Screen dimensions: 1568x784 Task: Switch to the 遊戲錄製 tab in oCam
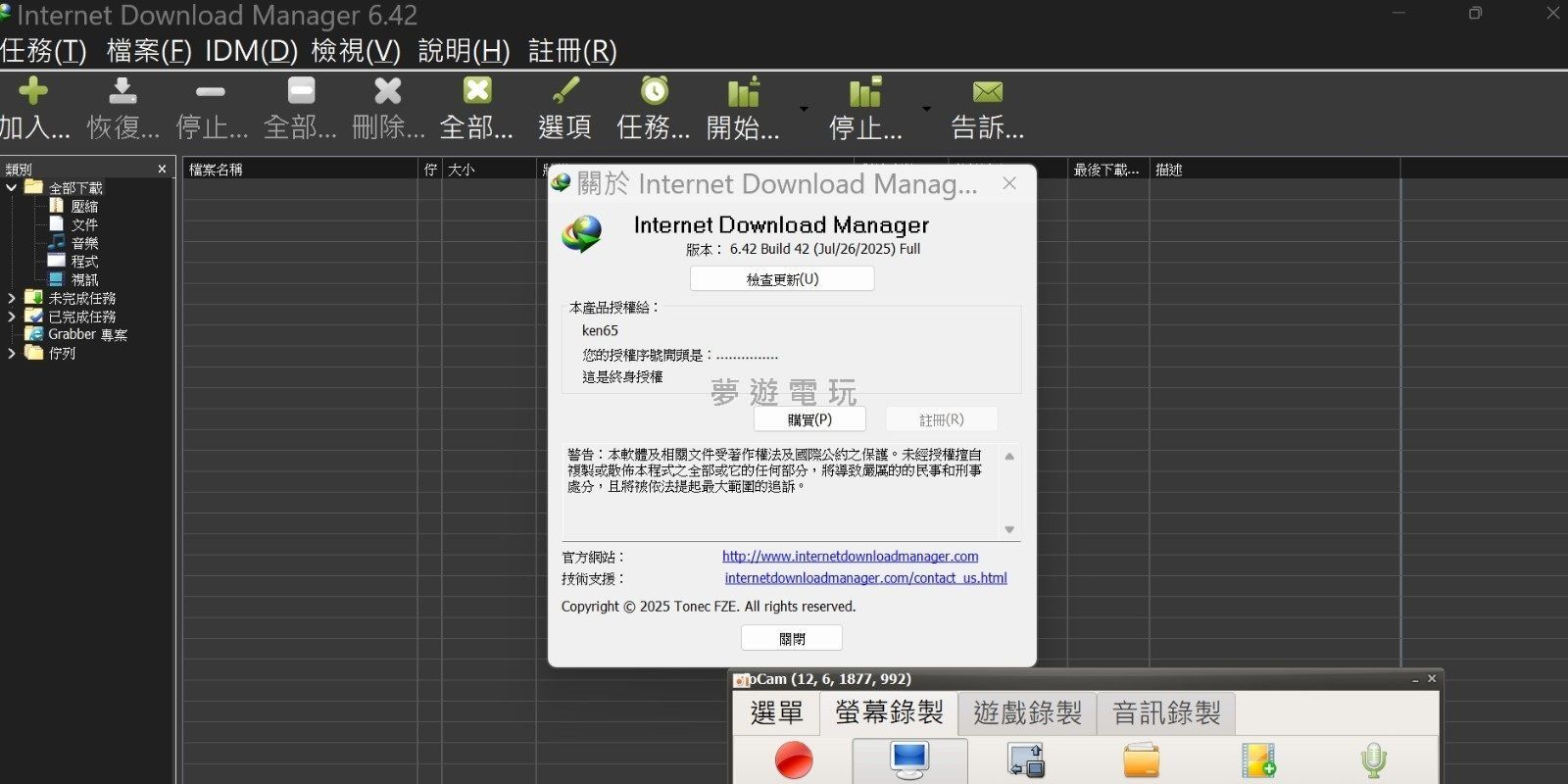click(x=1027, y=713)
